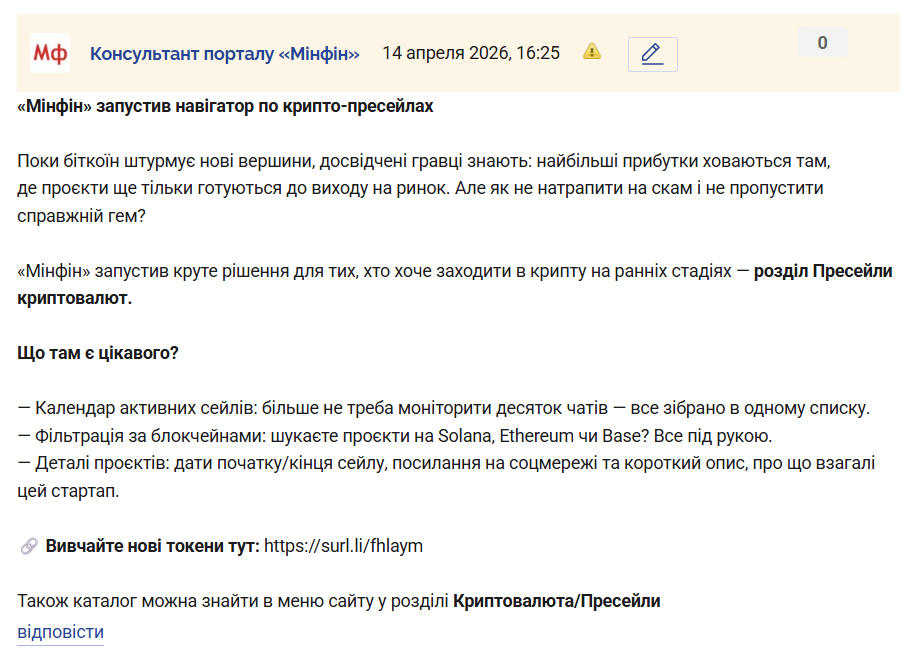Click the «відповісти» reply link

[x=60, y=632]
